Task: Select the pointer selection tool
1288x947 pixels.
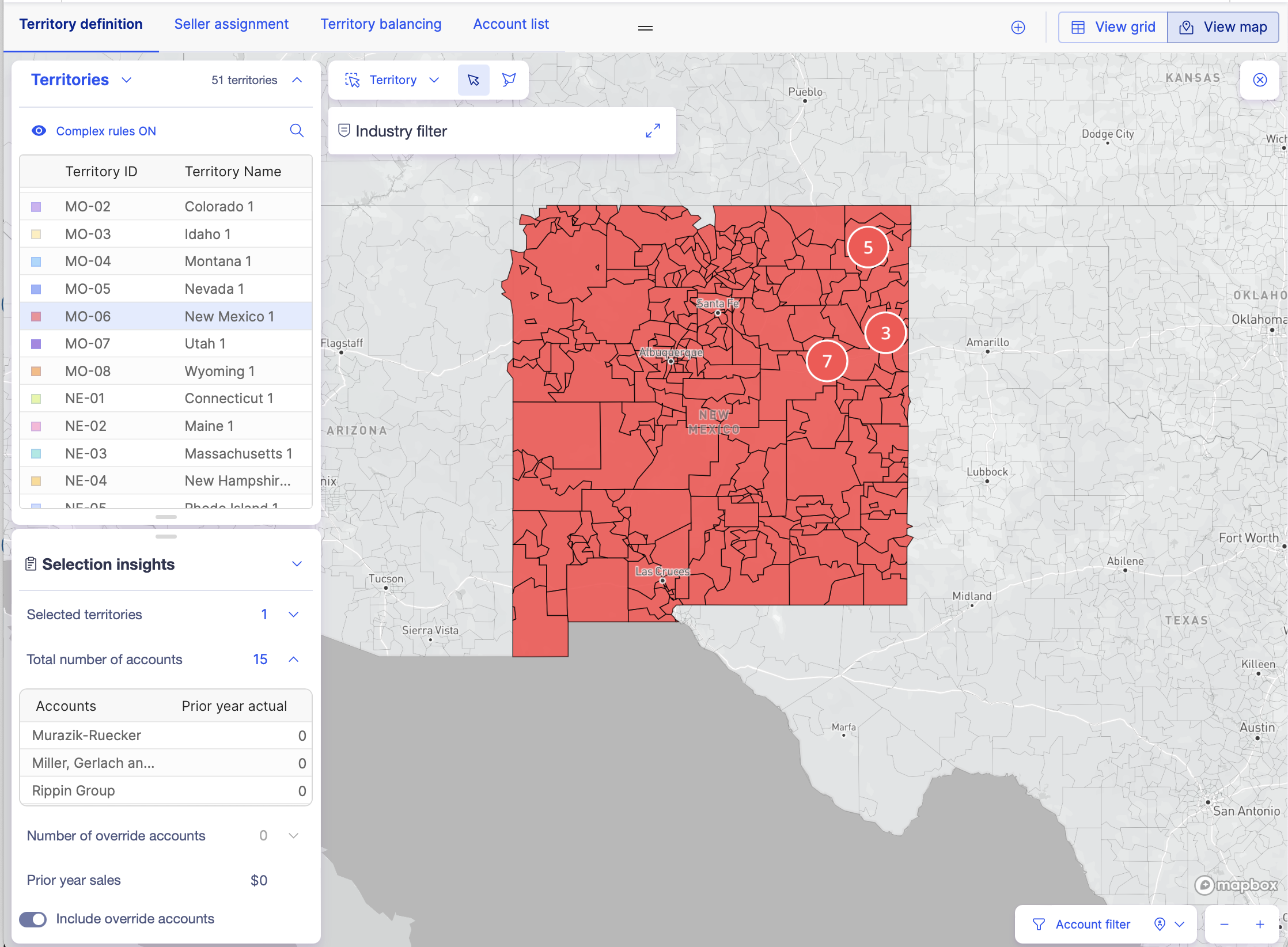Action: (473, 80)
